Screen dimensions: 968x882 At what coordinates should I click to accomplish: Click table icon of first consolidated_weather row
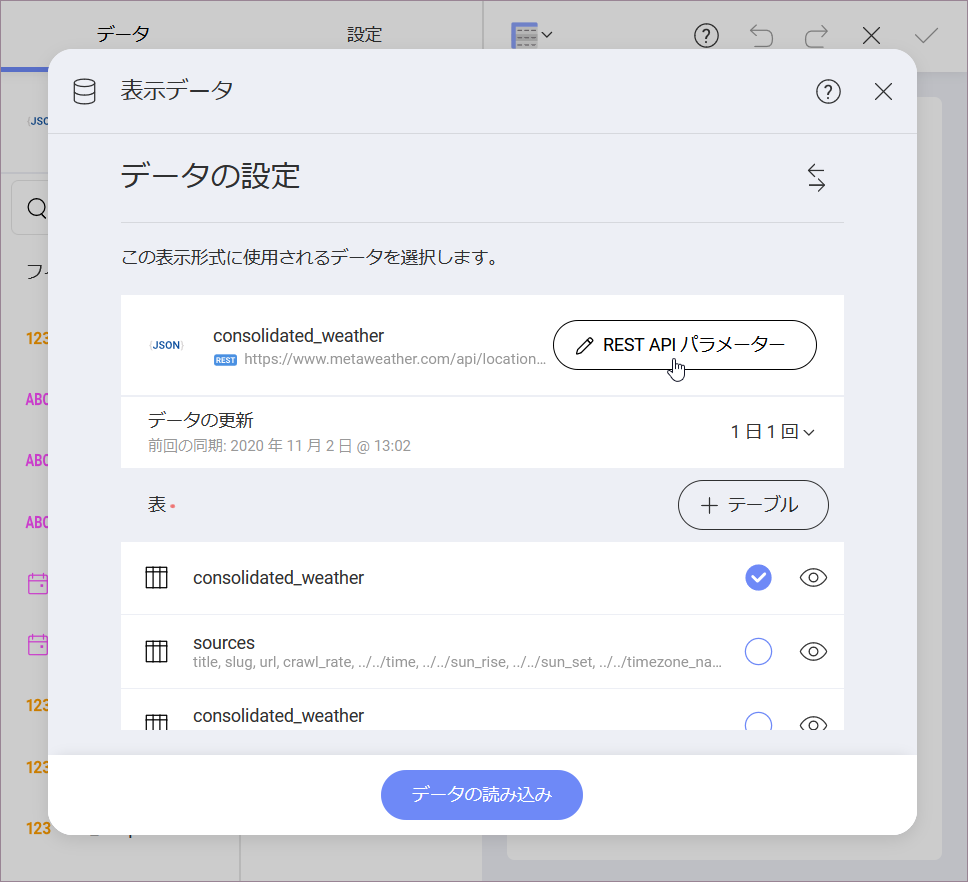pyautogui.click(x=156, y=578)
